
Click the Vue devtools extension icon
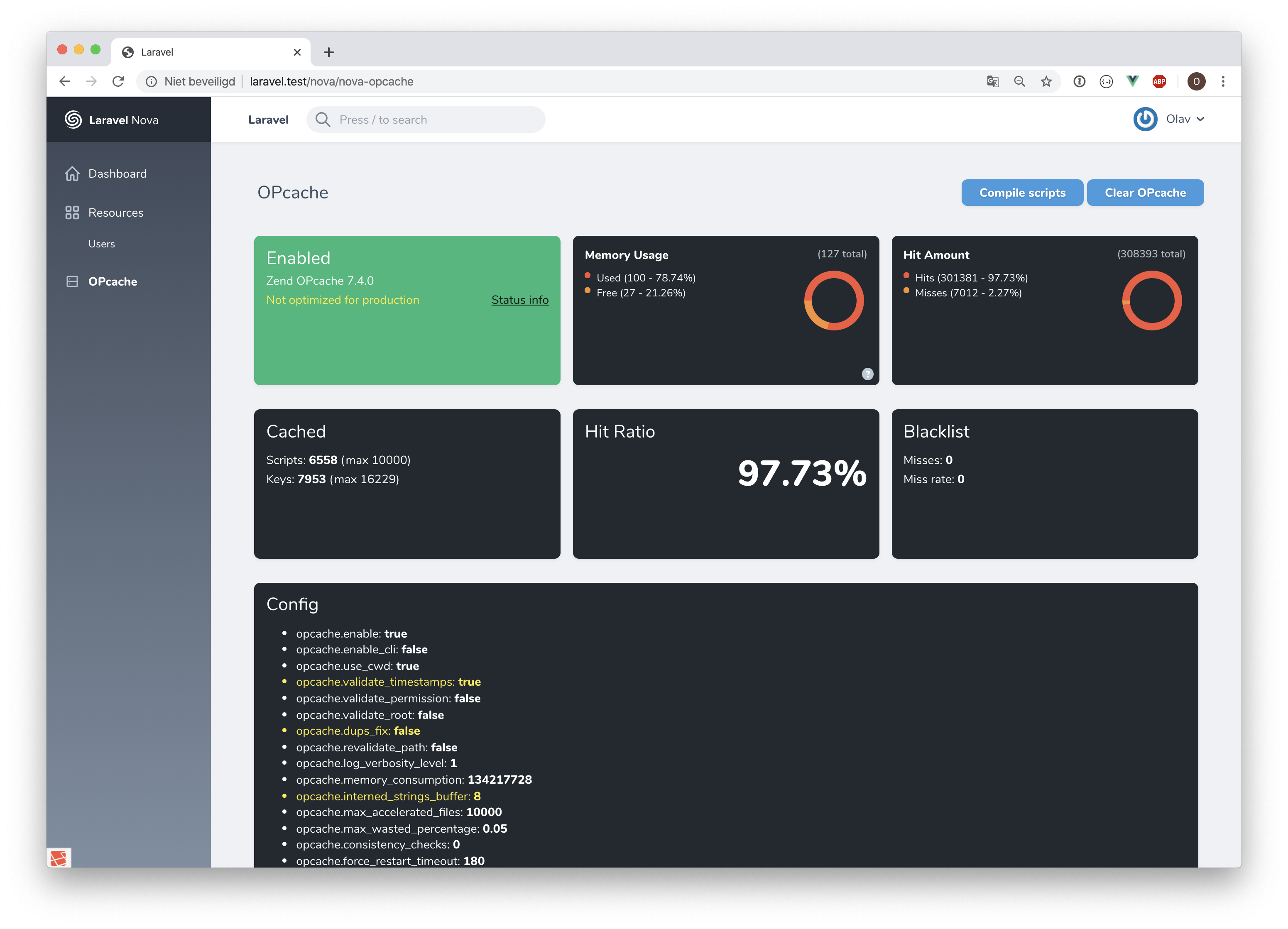pyautogui.click(x=1132, y=81)
